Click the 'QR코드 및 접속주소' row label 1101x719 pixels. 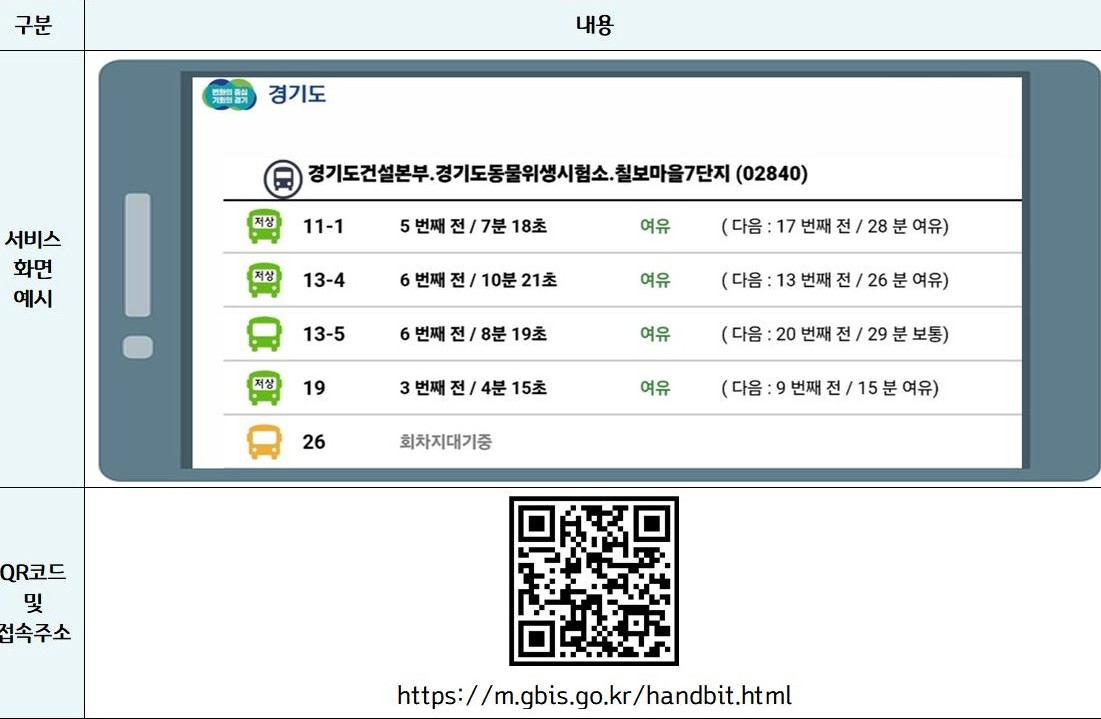[x=33, y=602]
